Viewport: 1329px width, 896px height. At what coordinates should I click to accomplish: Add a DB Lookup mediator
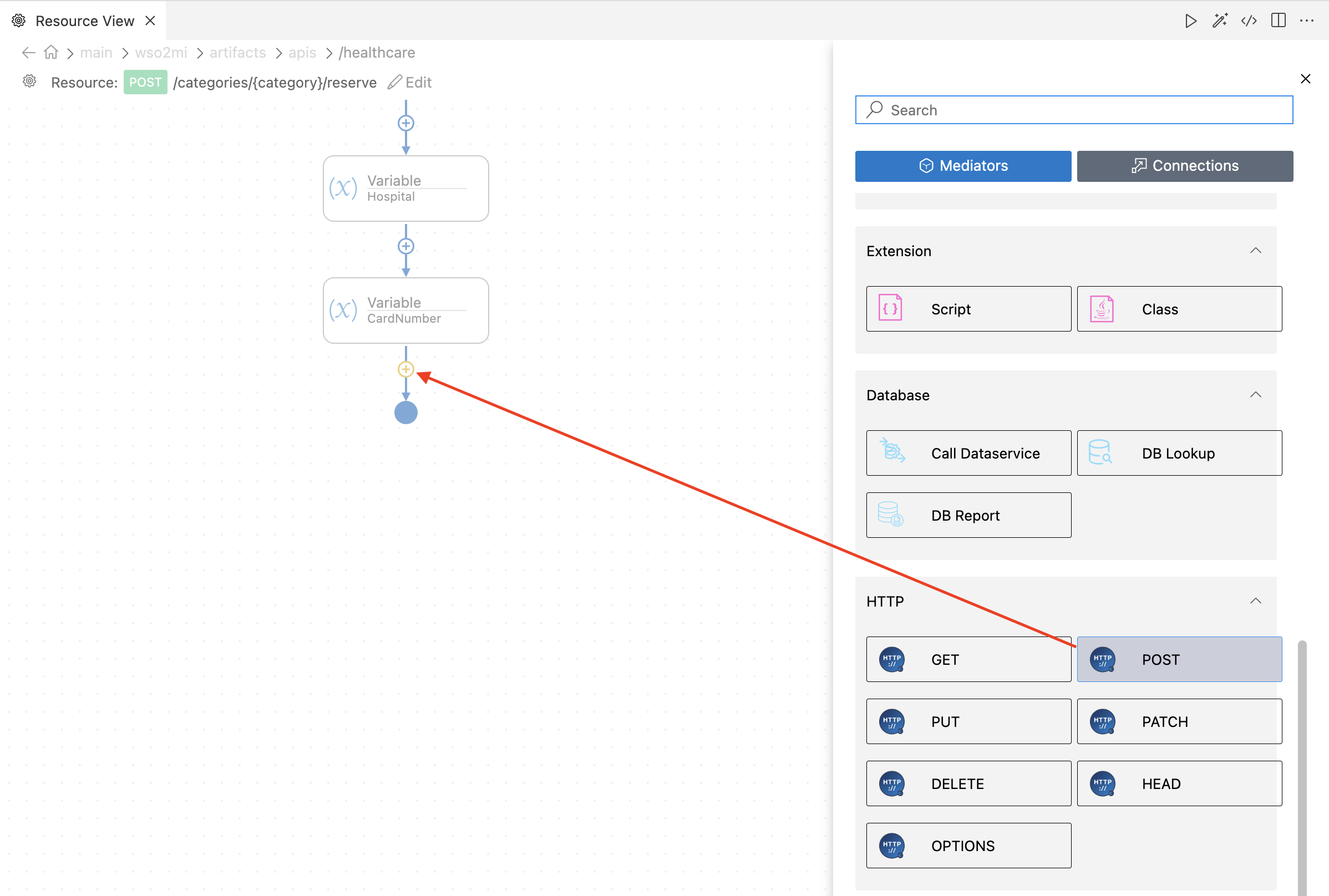point(1179,453)
